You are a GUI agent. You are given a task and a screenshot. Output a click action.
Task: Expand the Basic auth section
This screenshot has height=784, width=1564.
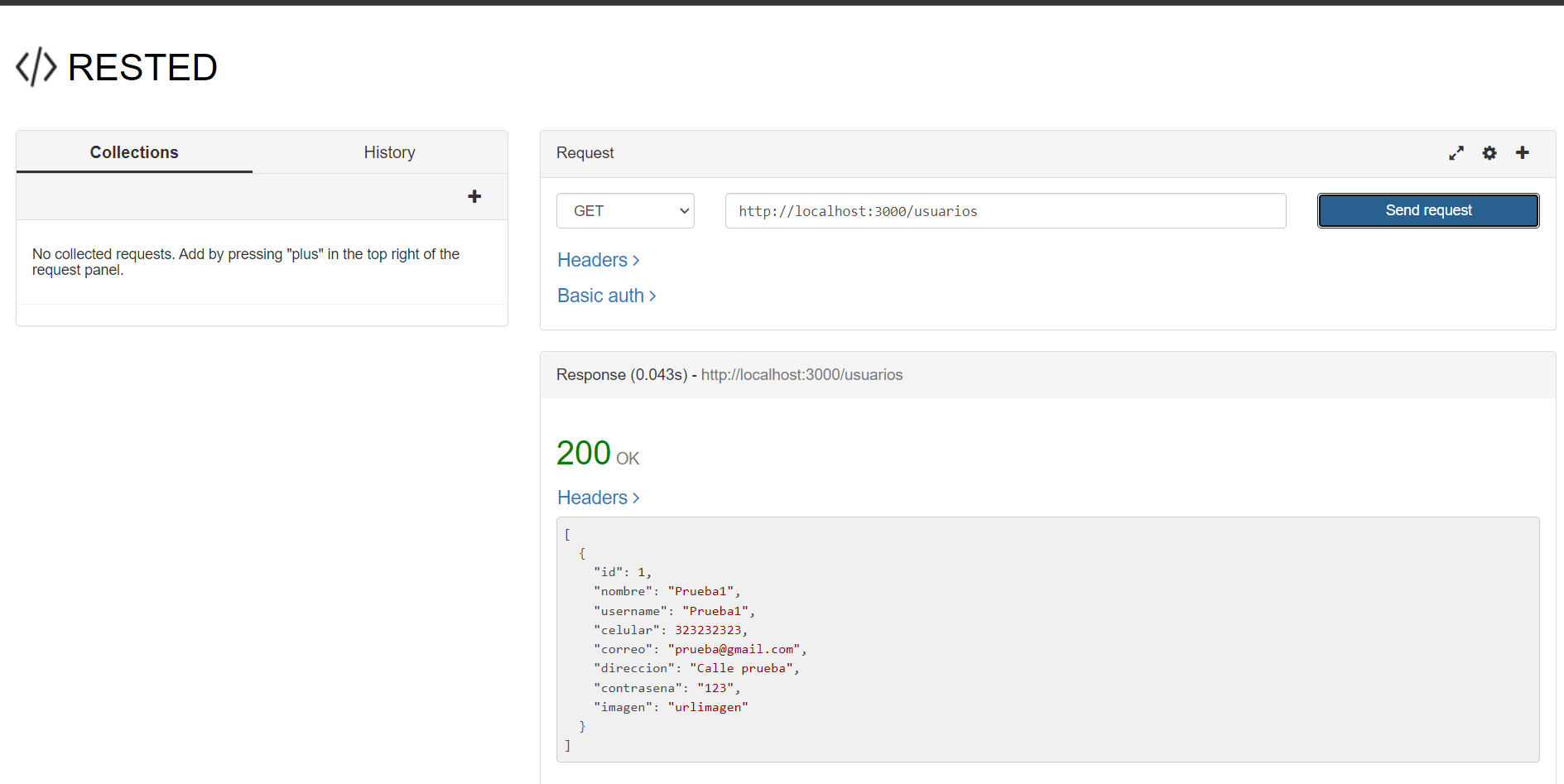605,295
